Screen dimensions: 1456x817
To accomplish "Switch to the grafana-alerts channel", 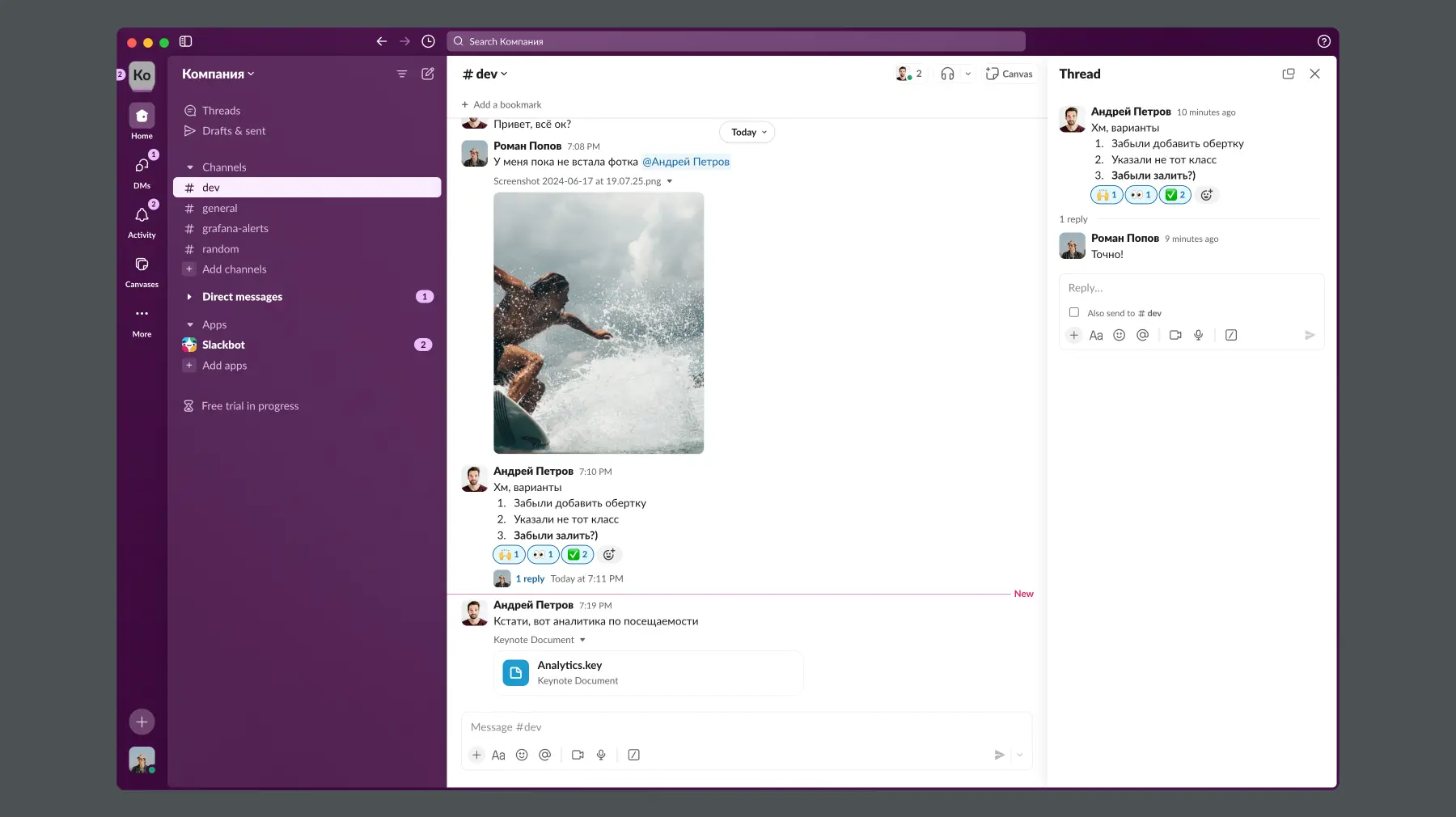I will click(x=235, y=229).
